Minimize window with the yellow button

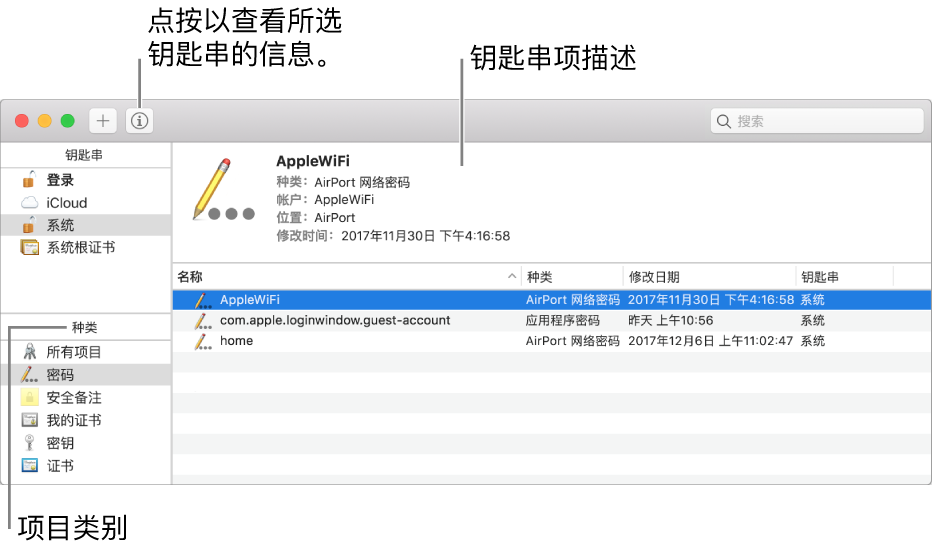pyautogui.click(x=45, y=121)
